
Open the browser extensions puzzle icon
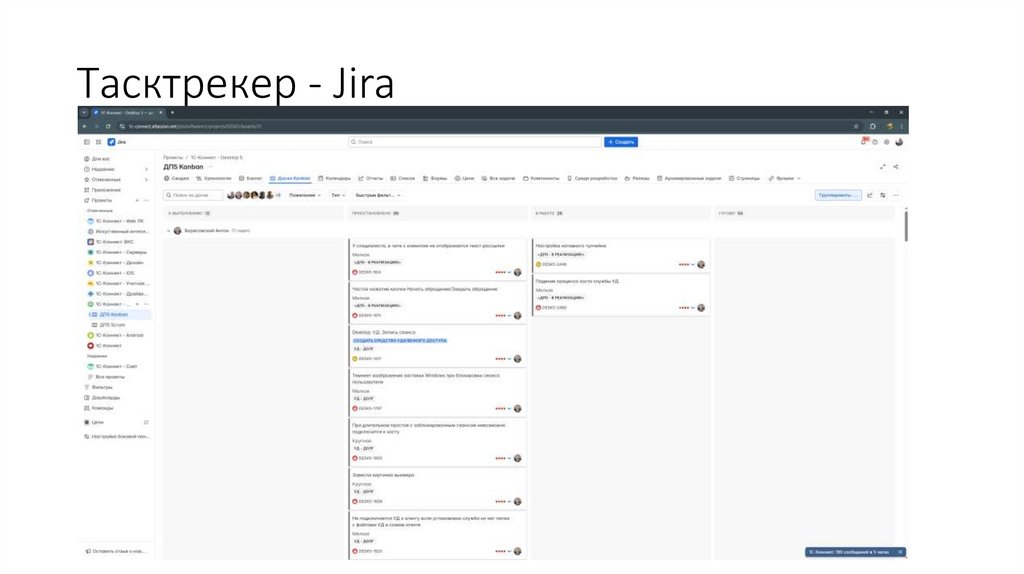pyautogui.click(x=872, y=126)
